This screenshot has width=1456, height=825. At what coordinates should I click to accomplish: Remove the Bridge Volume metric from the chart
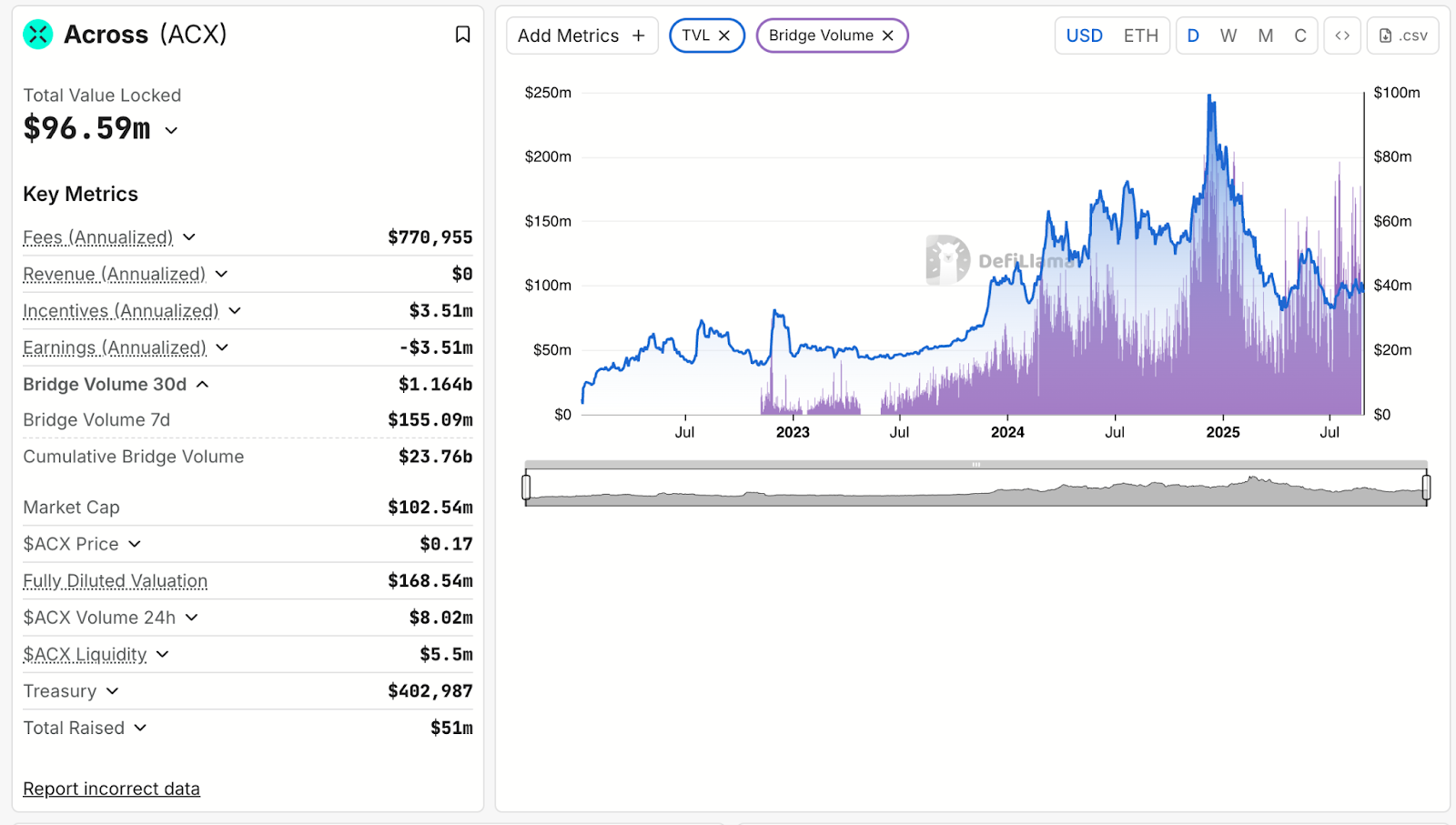[886, 35]
